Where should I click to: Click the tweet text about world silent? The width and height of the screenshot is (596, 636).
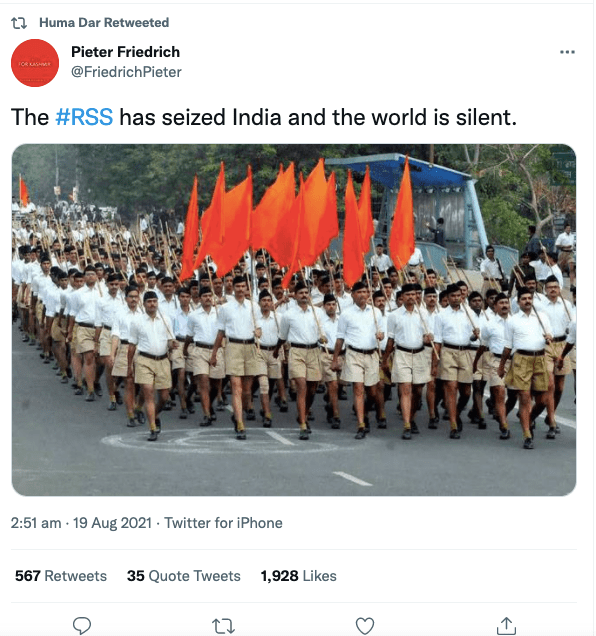(x=264, y=117)
